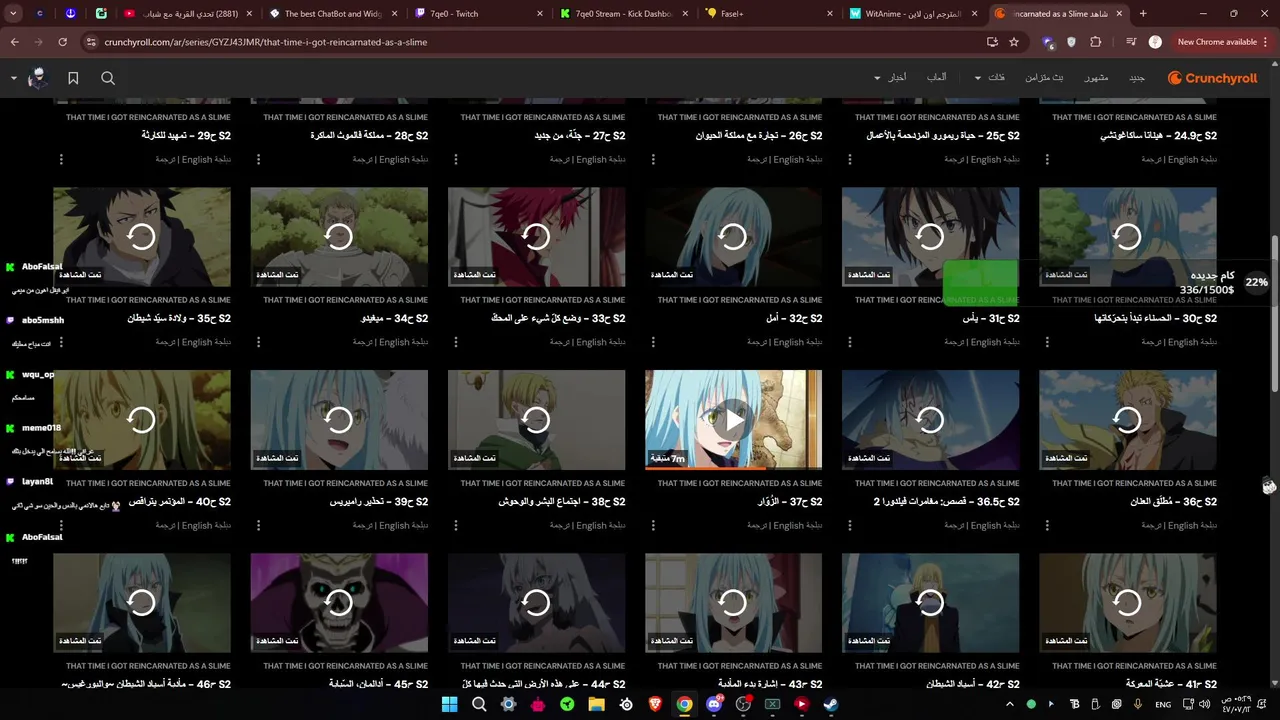The height and width of the screenshot is (720, 1280).
Task: Open the Crunchyroll search magnifier
Action: [x=108, y=78]
